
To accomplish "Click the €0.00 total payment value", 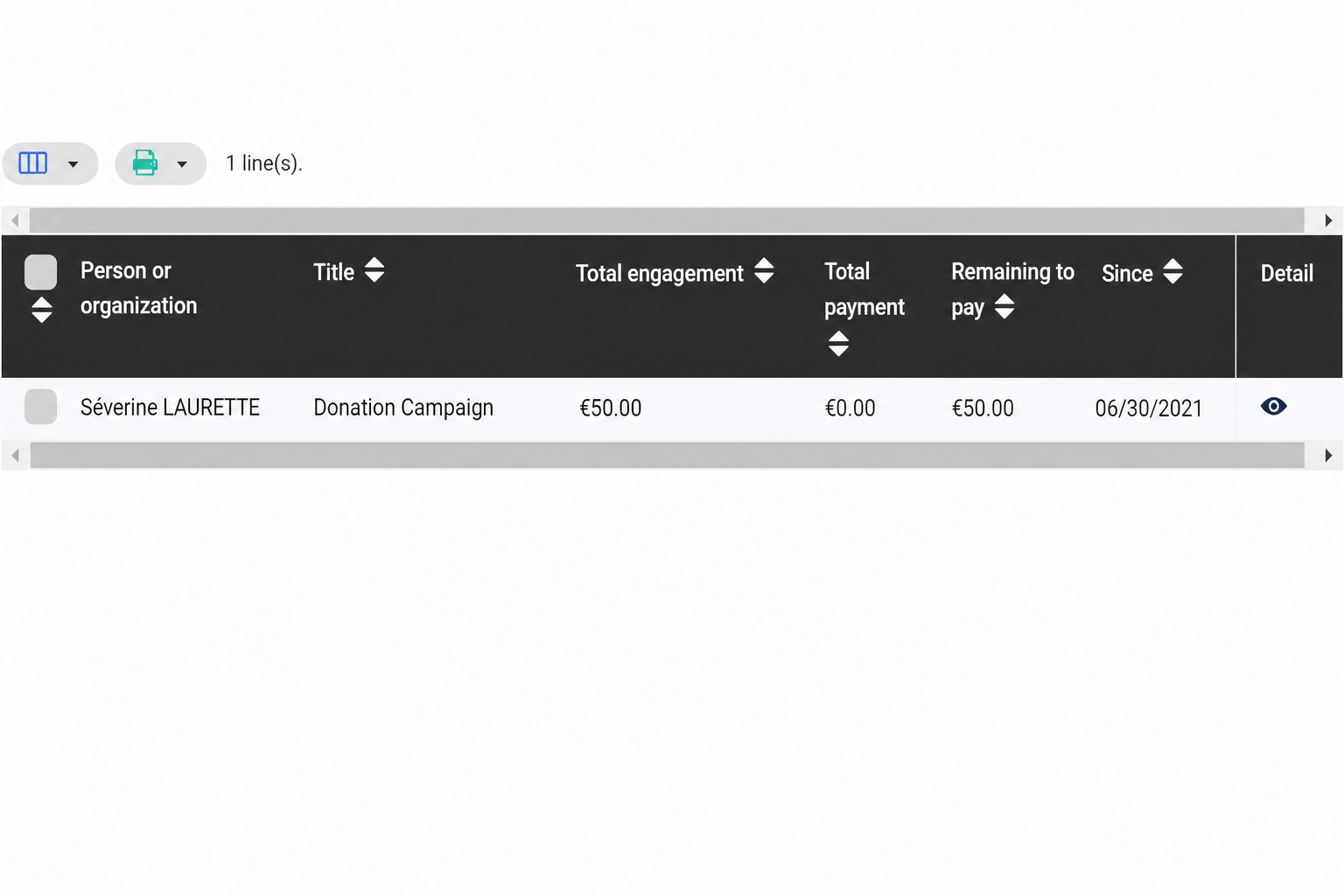I will 850,409.
